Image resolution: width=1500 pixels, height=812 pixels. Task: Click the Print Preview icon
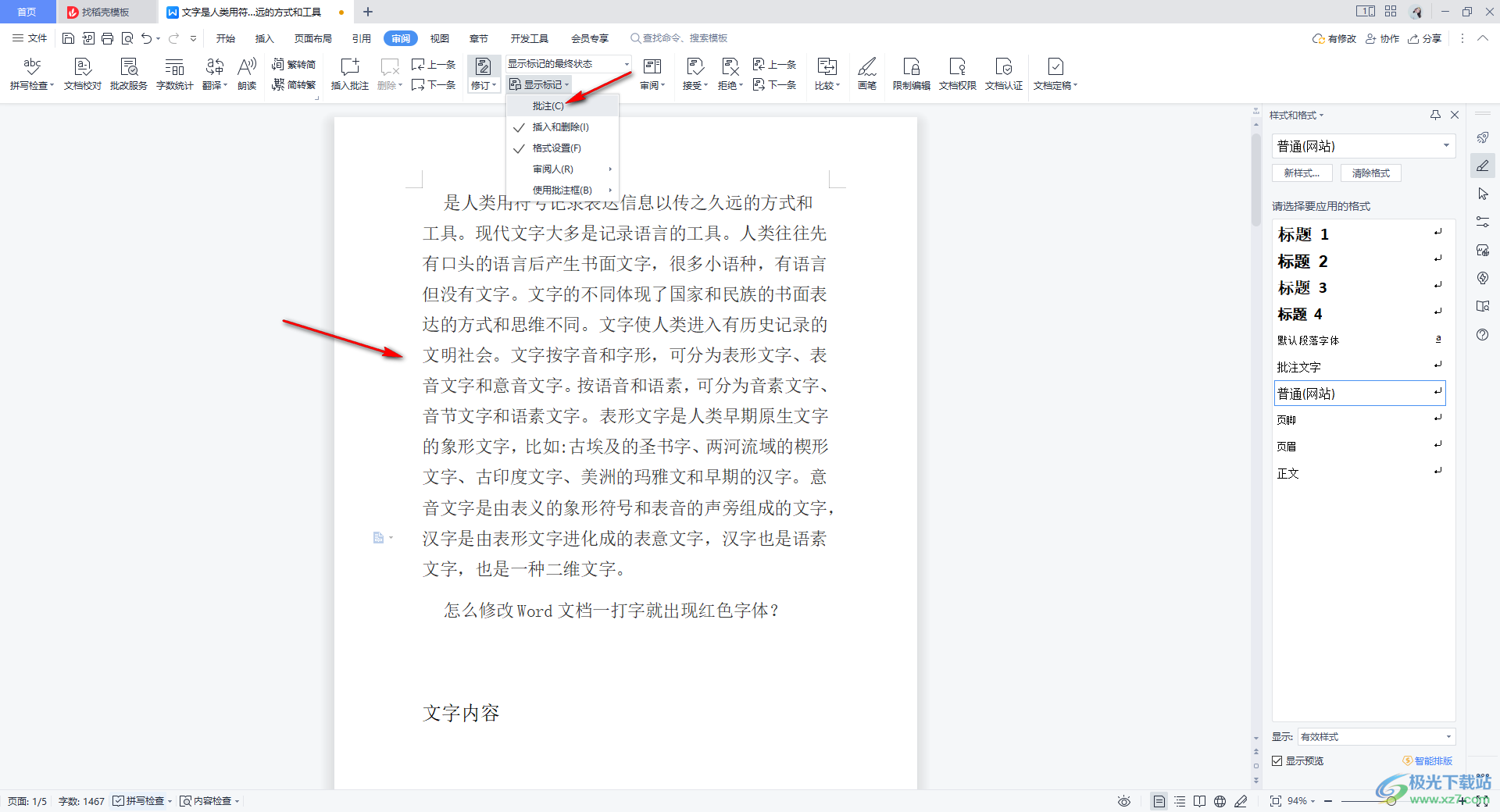(127, 38)
